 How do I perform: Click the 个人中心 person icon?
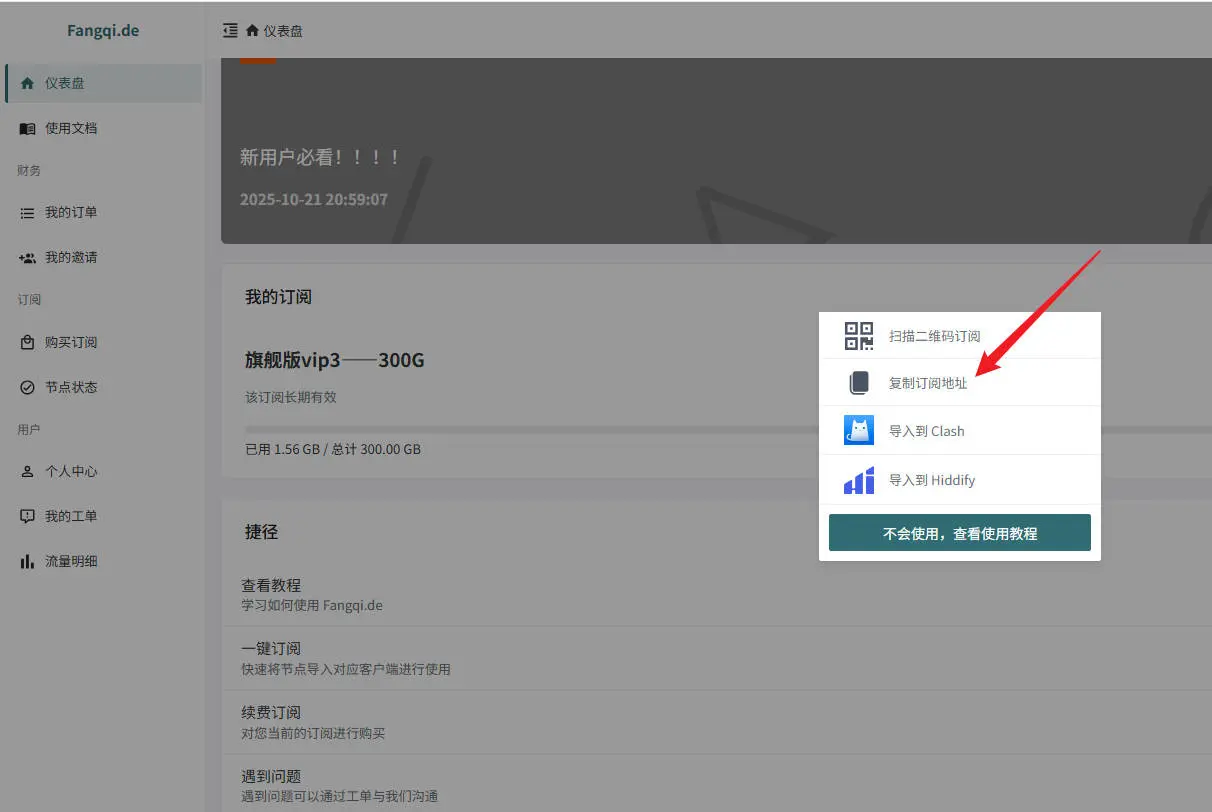[x=27, y=471]
